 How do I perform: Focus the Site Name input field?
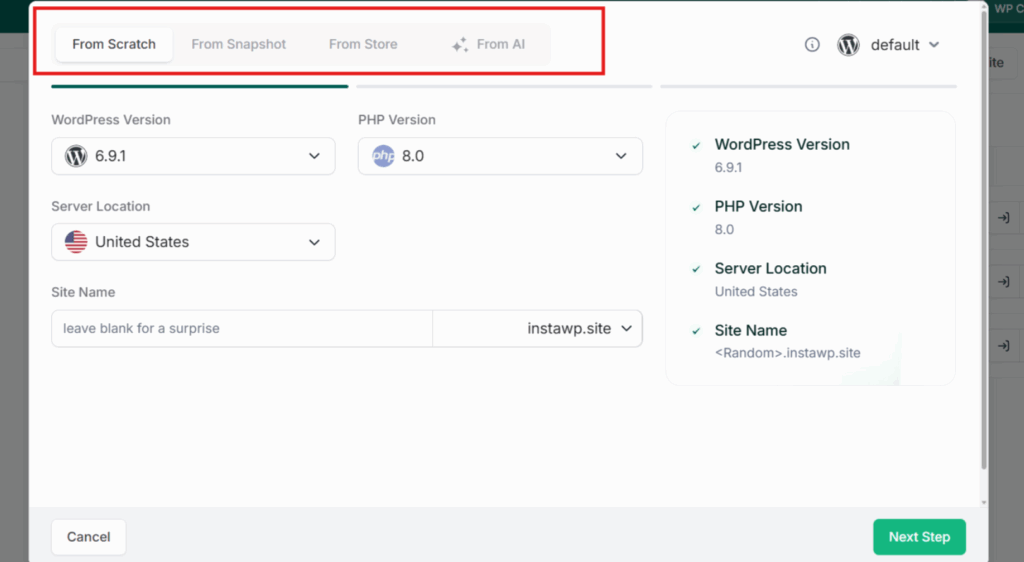point(242,328)
